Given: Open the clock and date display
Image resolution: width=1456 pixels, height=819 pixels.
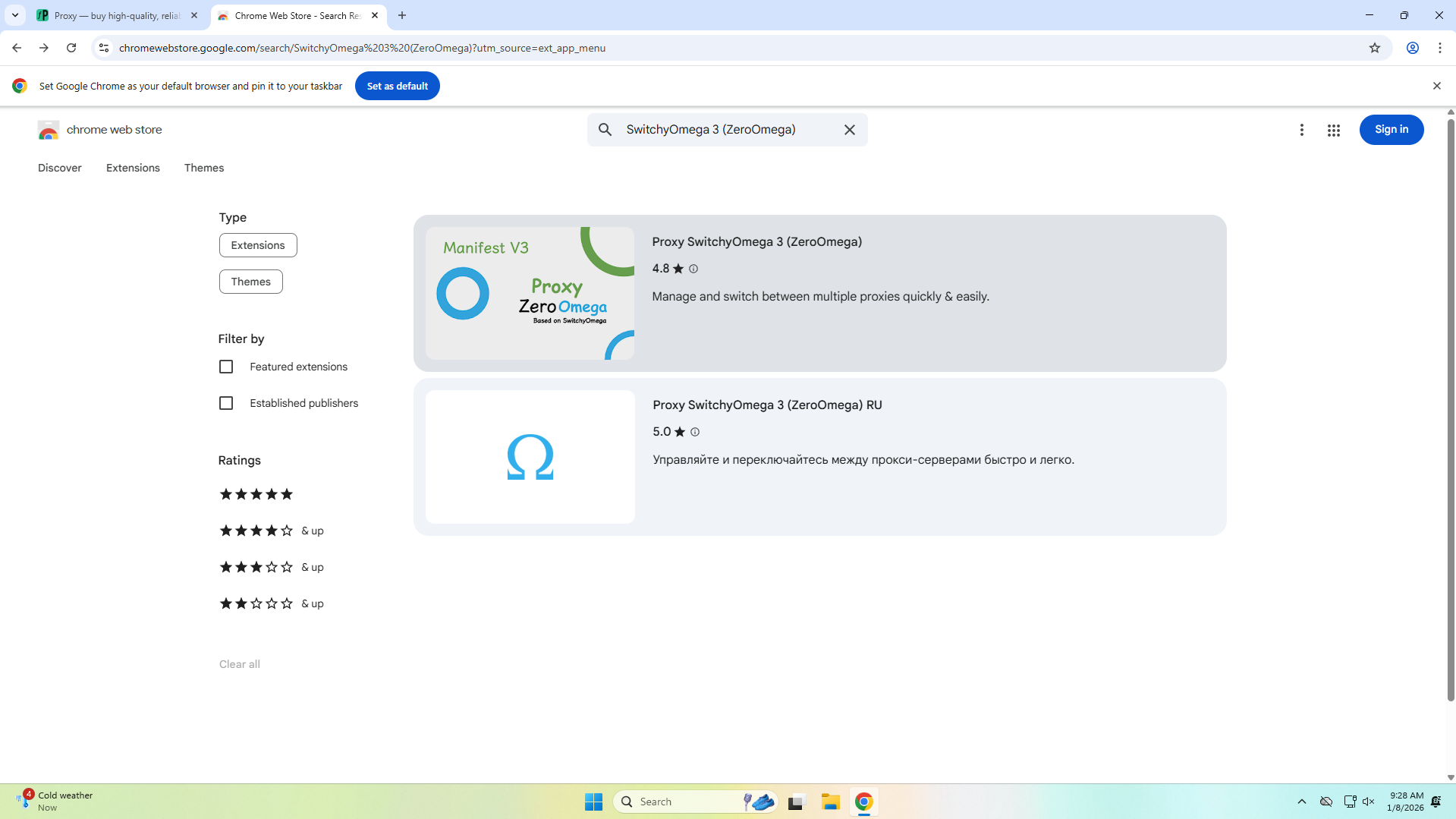Looking at the screenshot, I should [1406, 802].
